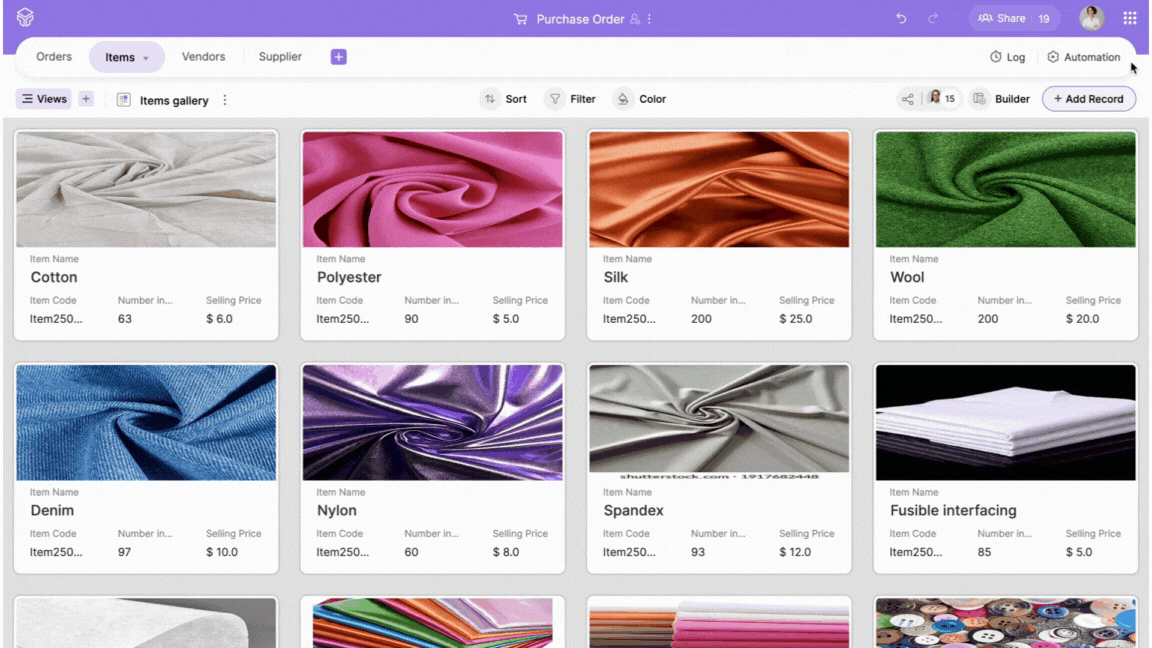Add a new table with the purple plus
The height and width of the screenshot is (648, 1152).
pos(339,57)
